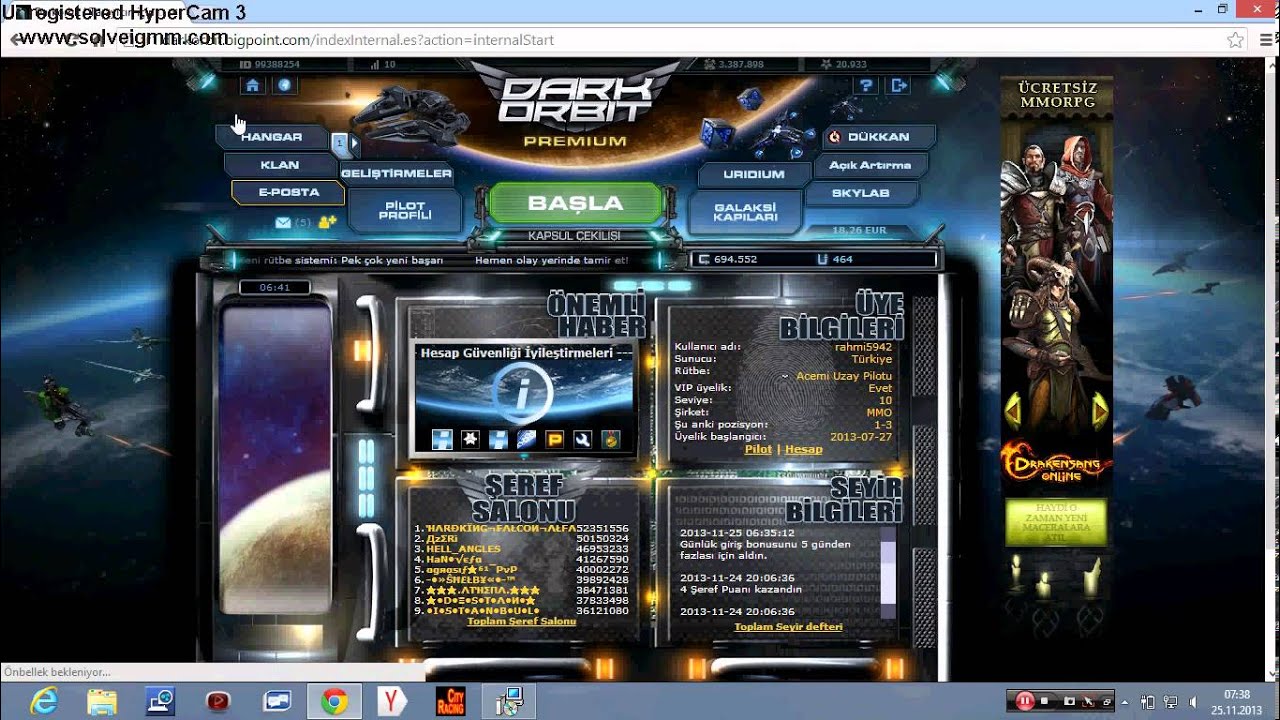This screenshot has height=720, width=1280.
Task: Open the mail envelope icon under E-POSTA
Action: tap(283, 222)
